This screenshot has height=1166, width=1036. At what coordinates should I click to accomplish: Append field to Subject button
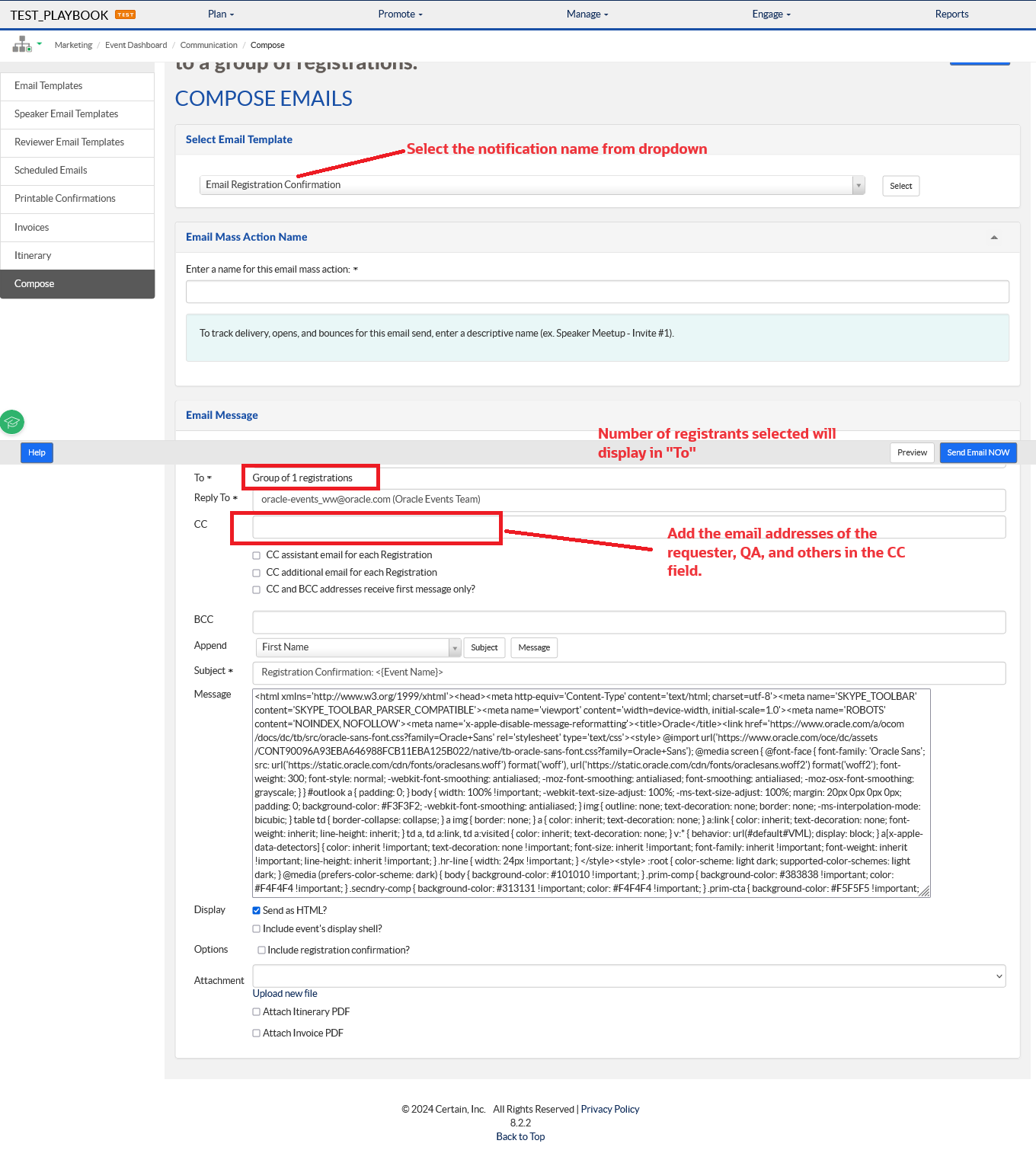point(484,647)
